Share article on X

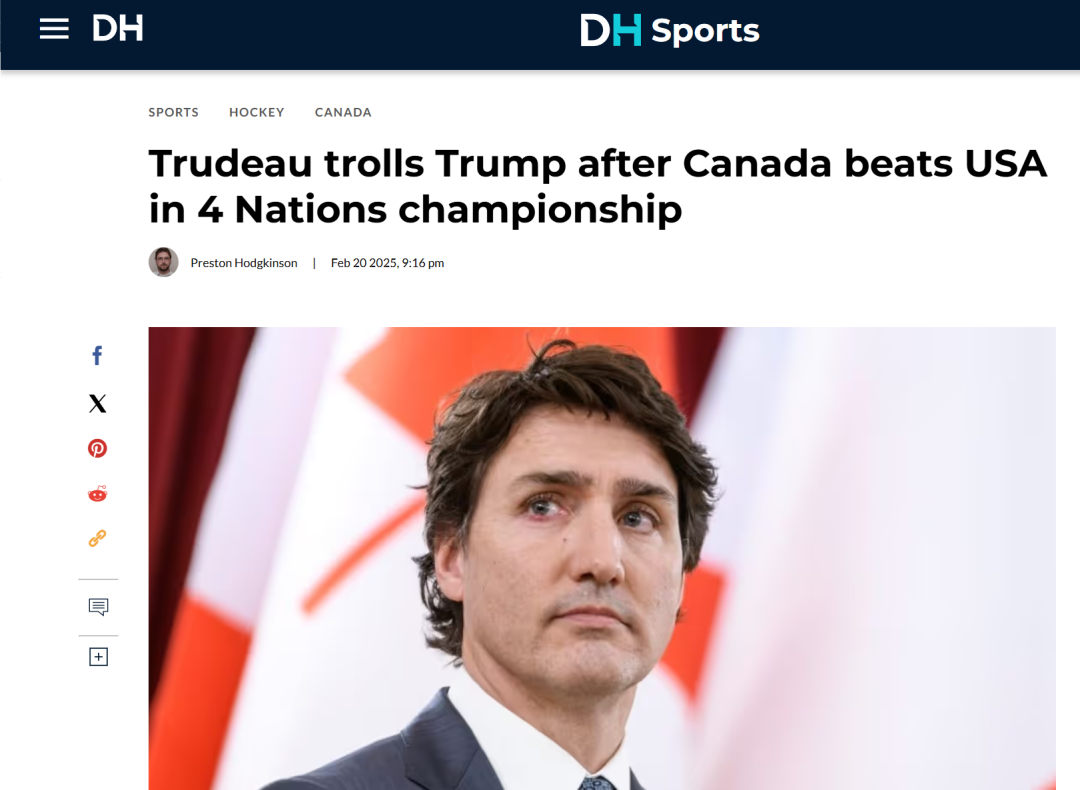[x=98, y=403]
